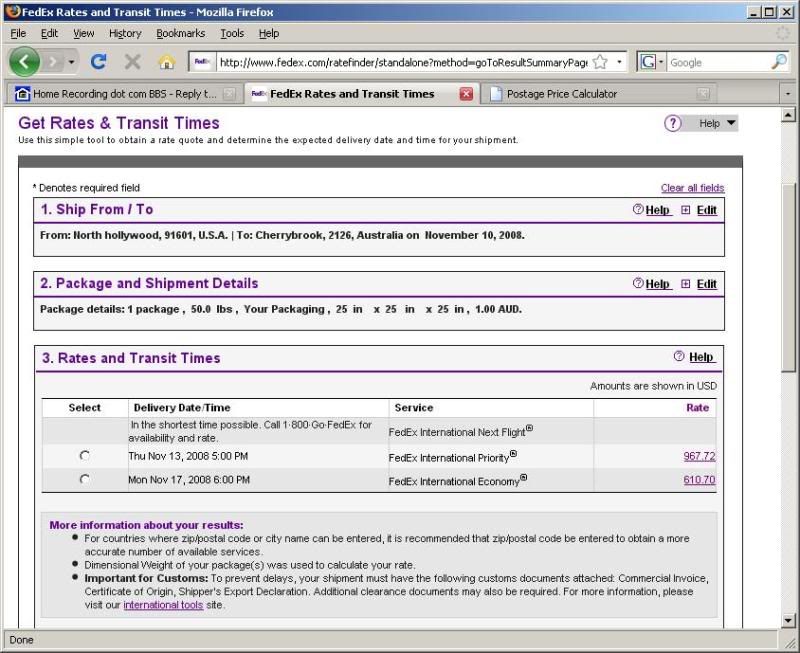
Task: Click the Mon Nov 17, 2008 6:00 PM delivery text
Action: pos(189,480)
